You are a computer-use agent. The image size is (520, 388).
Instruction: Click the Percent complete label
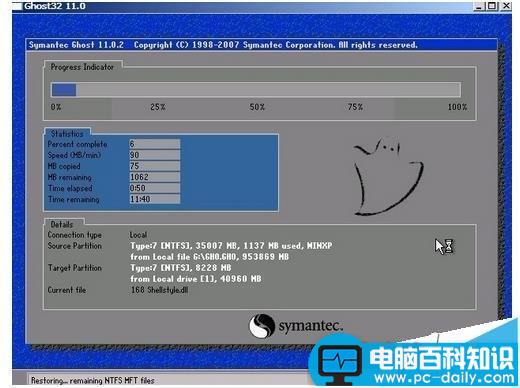click(x=77, y=144)
